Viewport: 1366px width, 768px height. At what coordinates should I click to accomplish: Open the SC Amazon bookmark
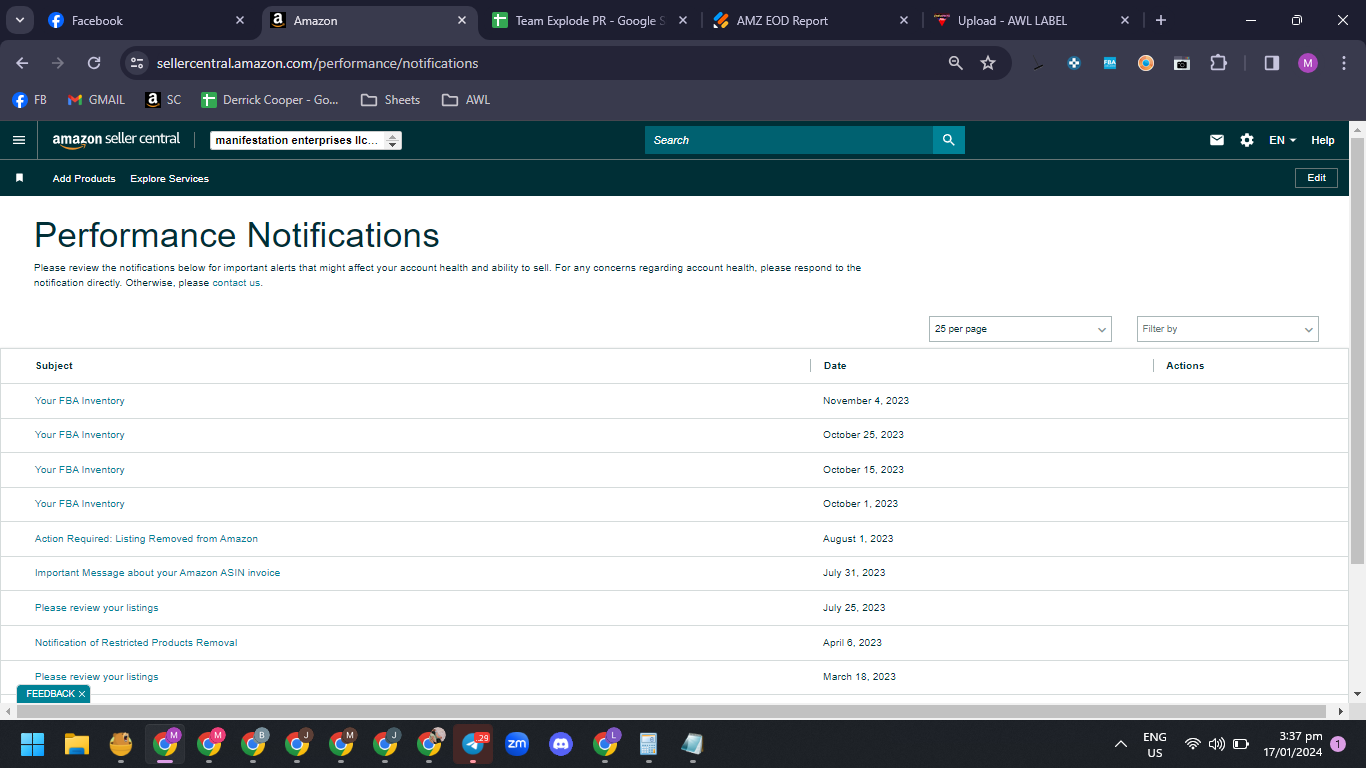(164, 100)
